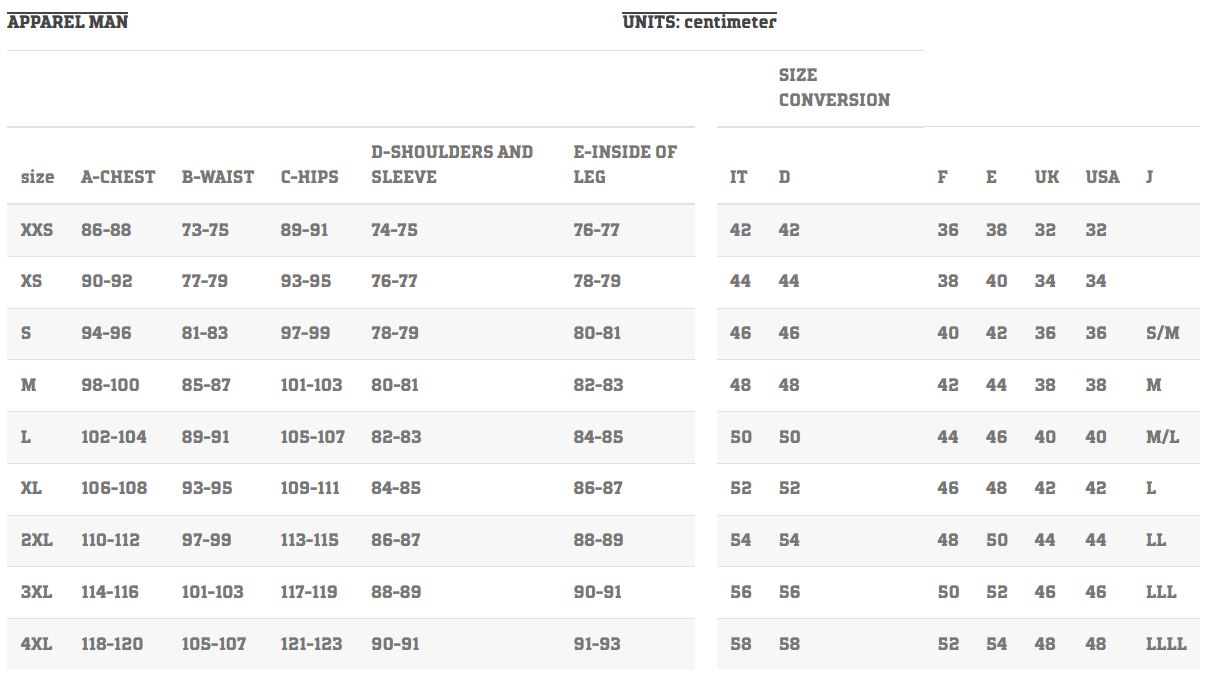Click the M size chest value 98-100
This screenshot has height=681, width=1210.
(110, 385)
